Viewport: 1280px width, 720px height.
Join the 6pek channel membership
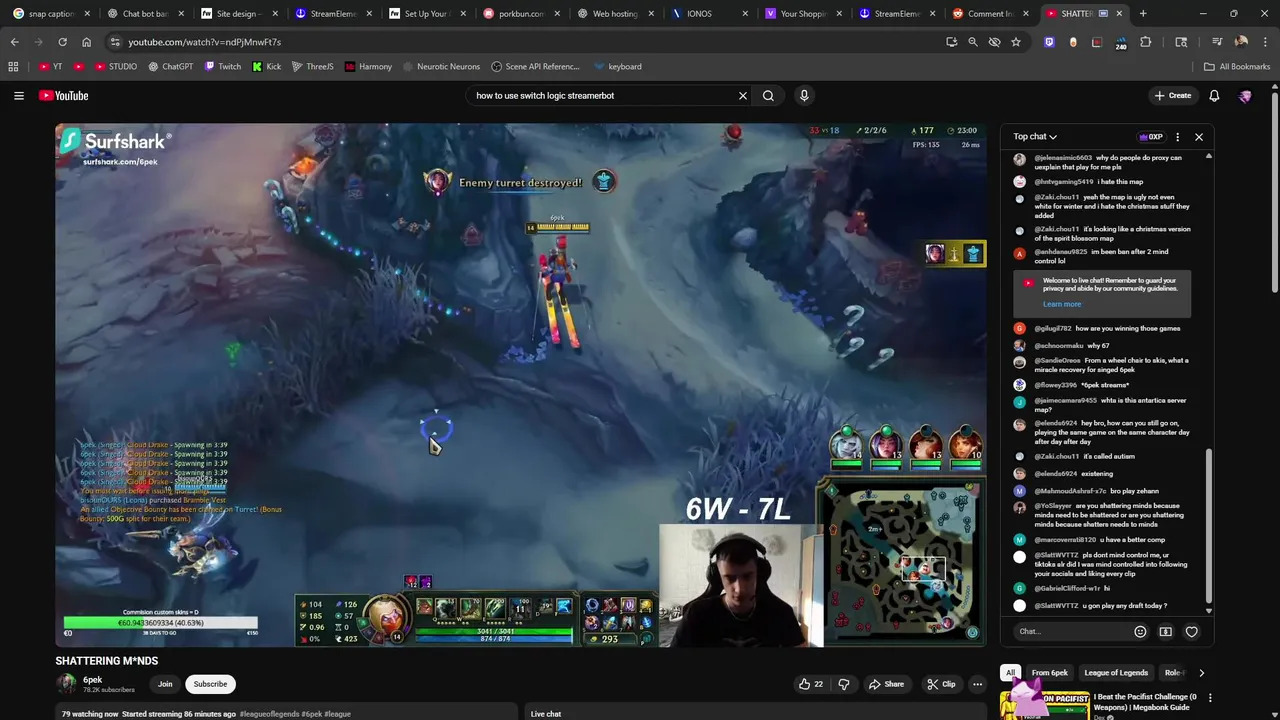(165, 684)
